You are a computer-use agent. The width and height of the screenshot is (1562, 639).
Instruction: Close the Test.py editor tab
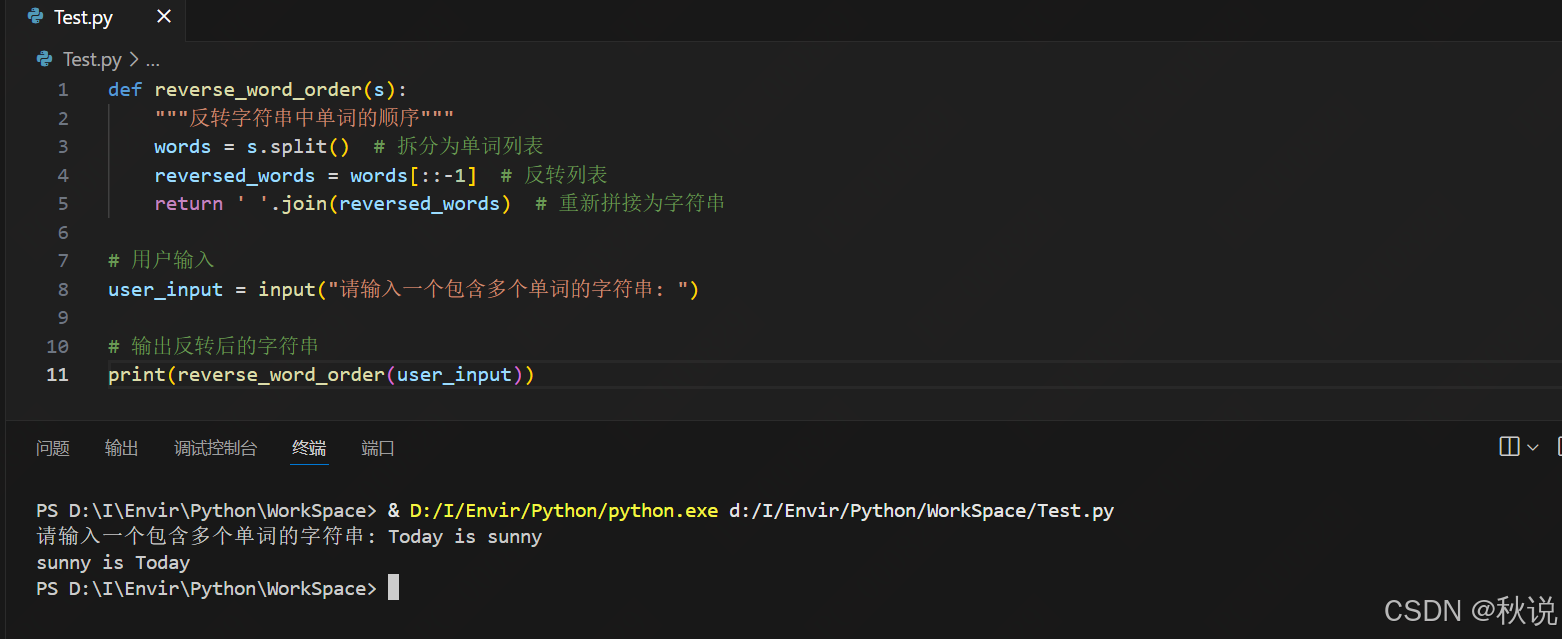click(164, 17)
